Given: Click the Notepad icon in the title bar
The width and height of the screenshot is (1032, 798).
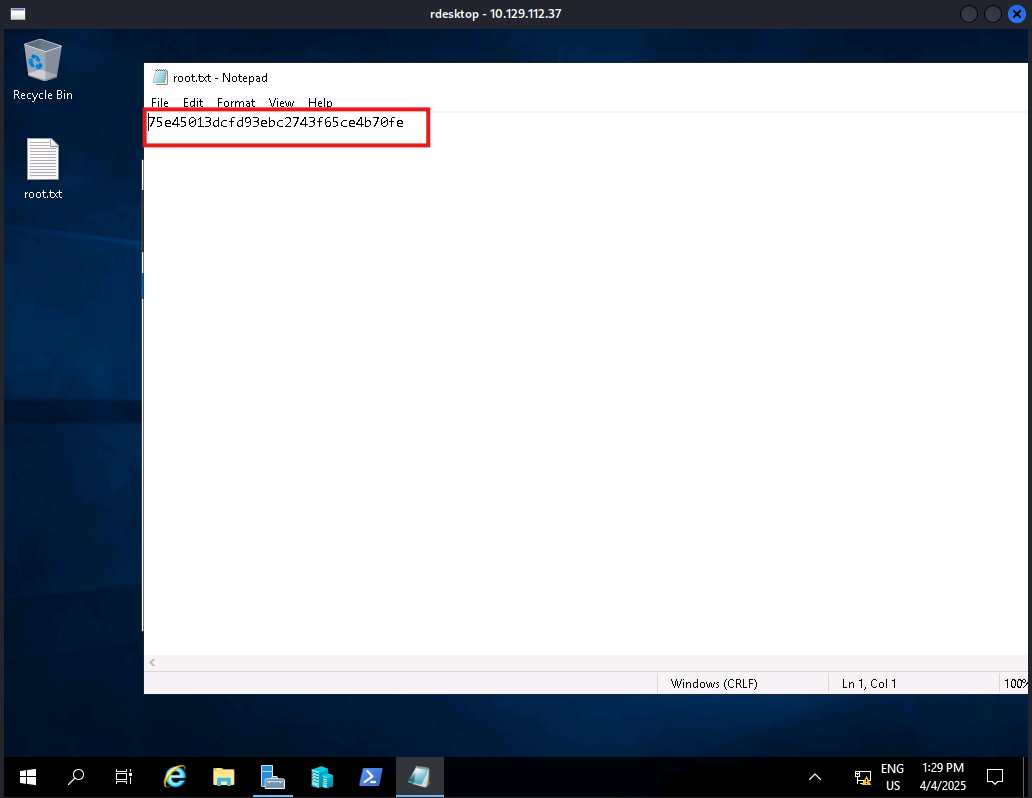Looking at the screenshot, I should click(x=160, y=78).
